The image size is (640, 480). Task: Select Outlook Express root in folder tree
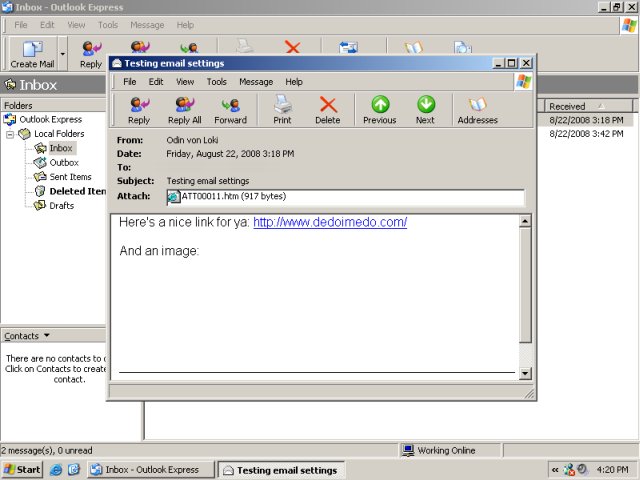coord(51,120)
